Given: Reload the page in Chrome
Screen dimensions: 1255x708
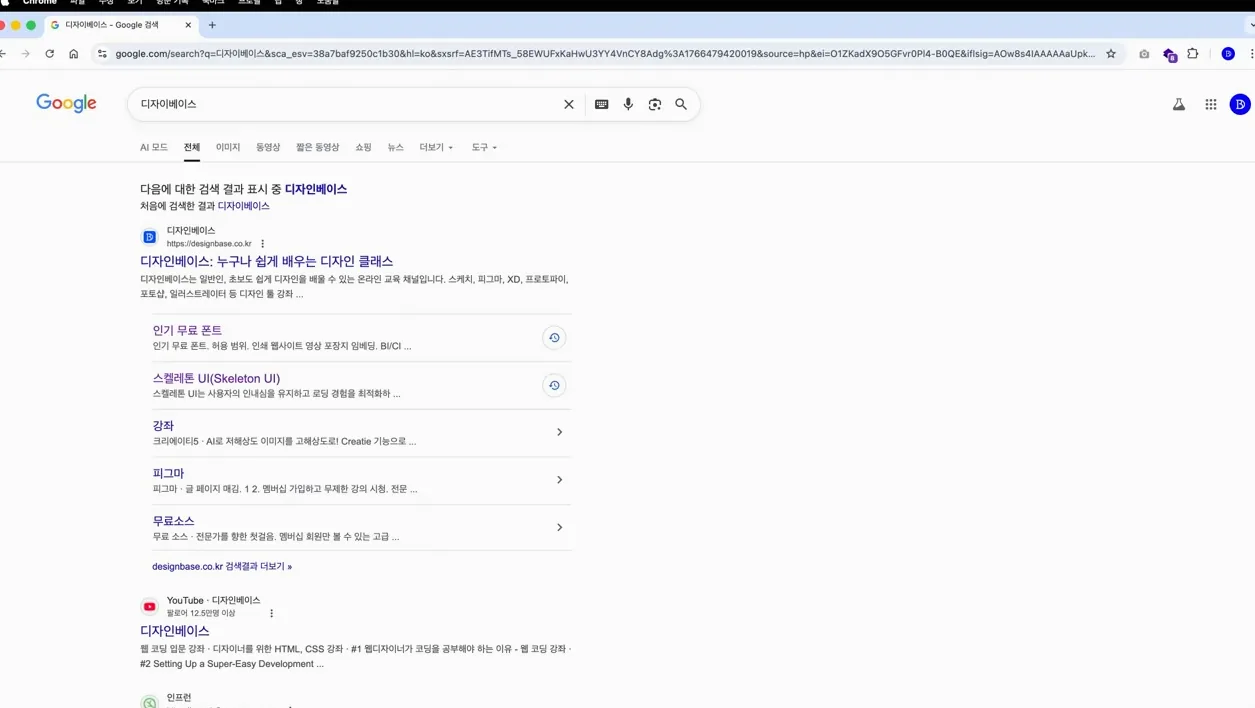Looking at the screenshot, I should (49, 54).
